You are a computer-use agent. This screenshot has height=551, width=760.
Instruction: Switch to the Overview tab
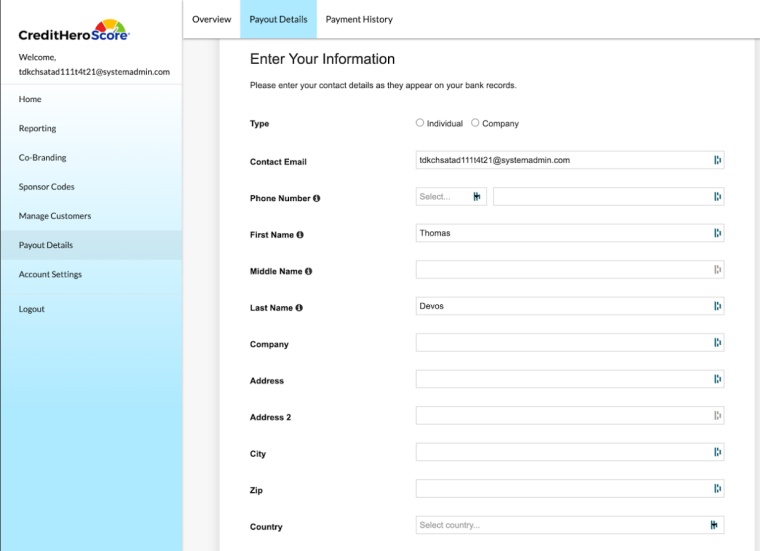pos(211,19)
